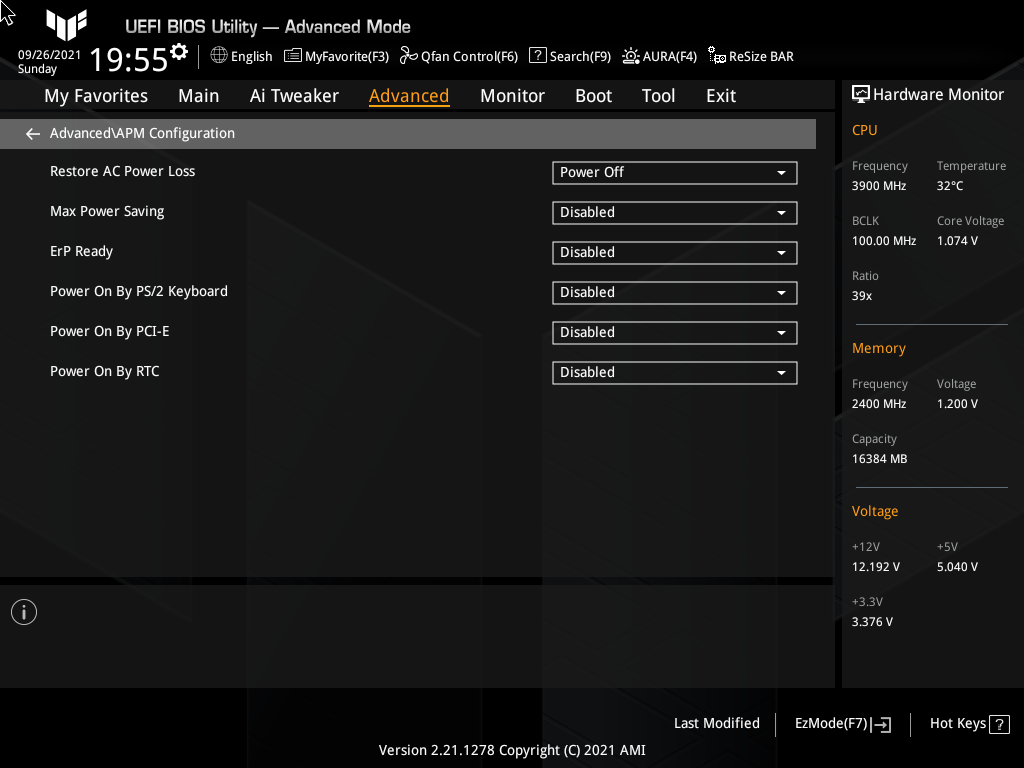Expand the Power On By PCI-E dropdown

click(x=674, y=332)
